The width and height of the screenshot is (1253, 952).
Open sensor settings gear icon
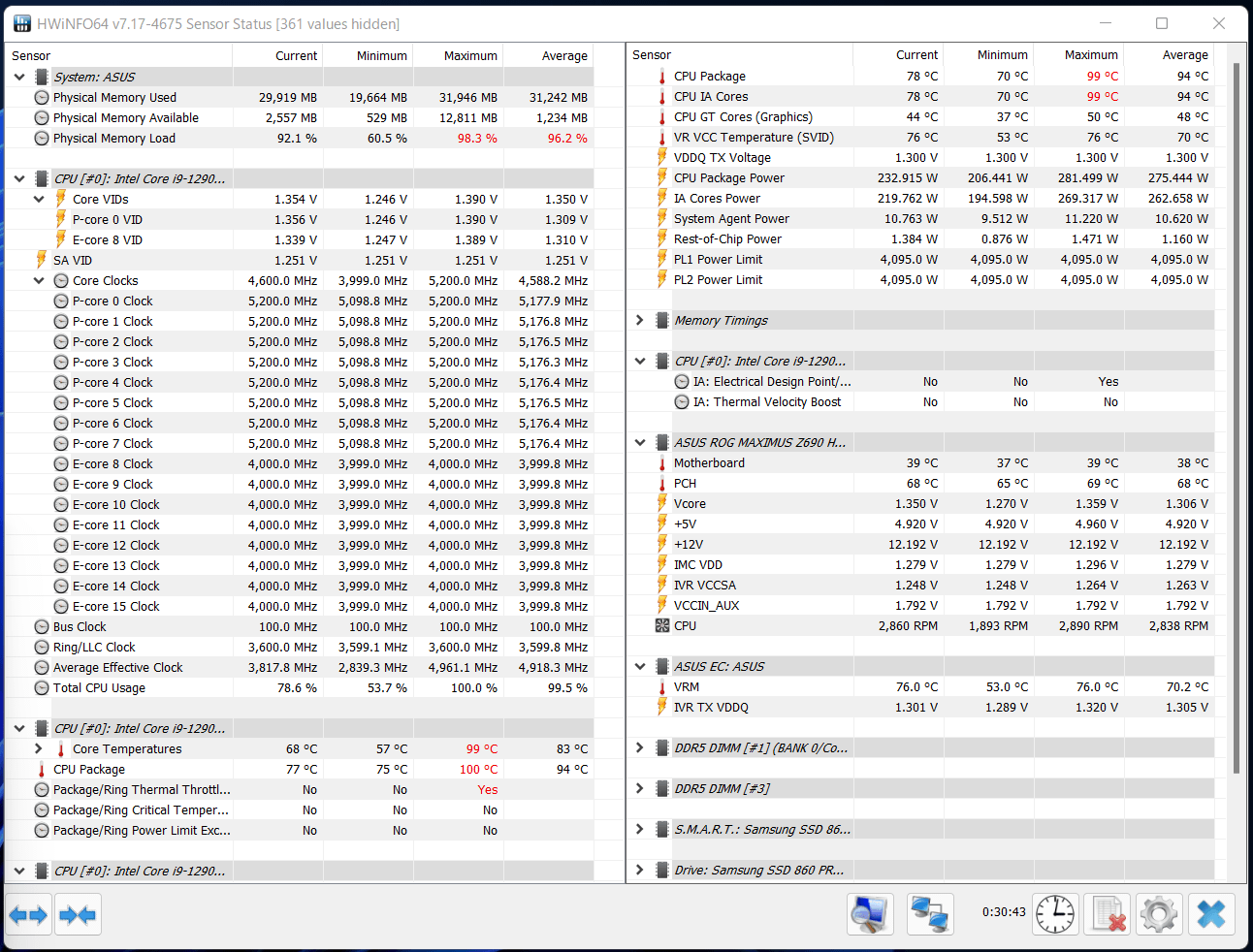[x=1159, y=914]
